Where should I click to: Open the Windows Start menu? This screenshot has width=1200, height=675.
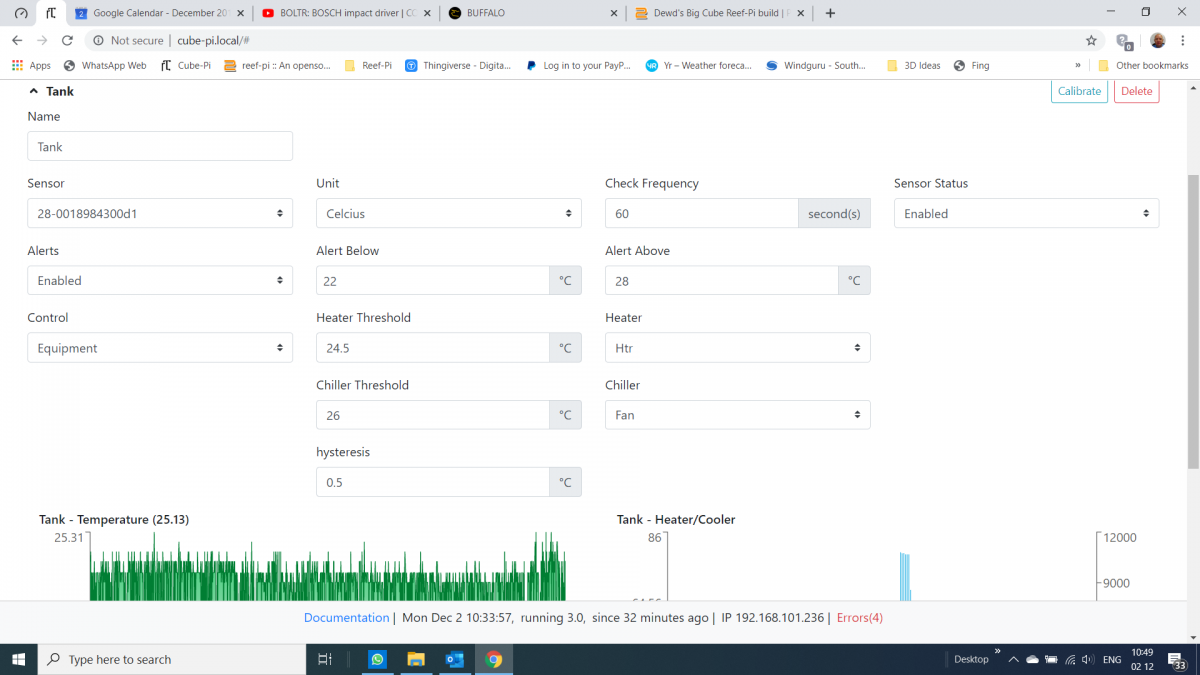coord(18,659)
